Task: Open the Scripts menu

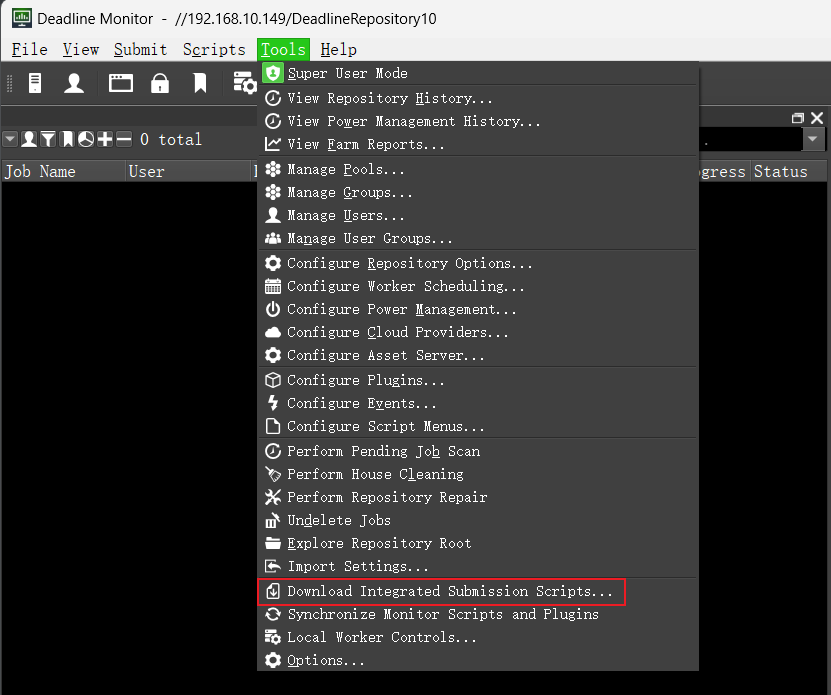Action: (214, 50)
